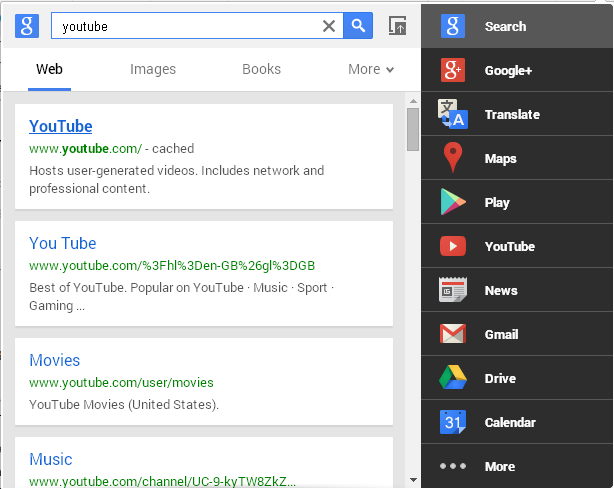Image resolution: width=614 pixels, height=489 pixels.
Task: Open the Google+ icon in sidebar
Action: (x=453, y=70)
